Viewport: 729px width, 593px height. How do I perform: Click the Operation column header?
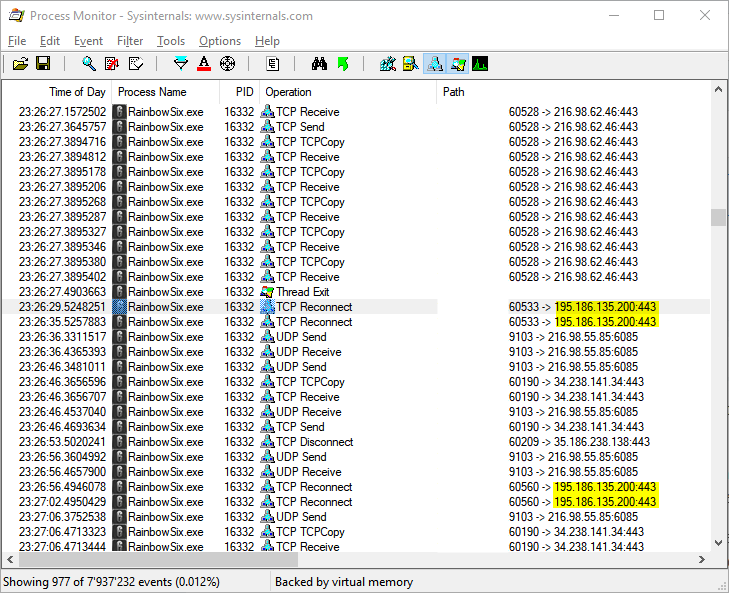coord(348,92)
